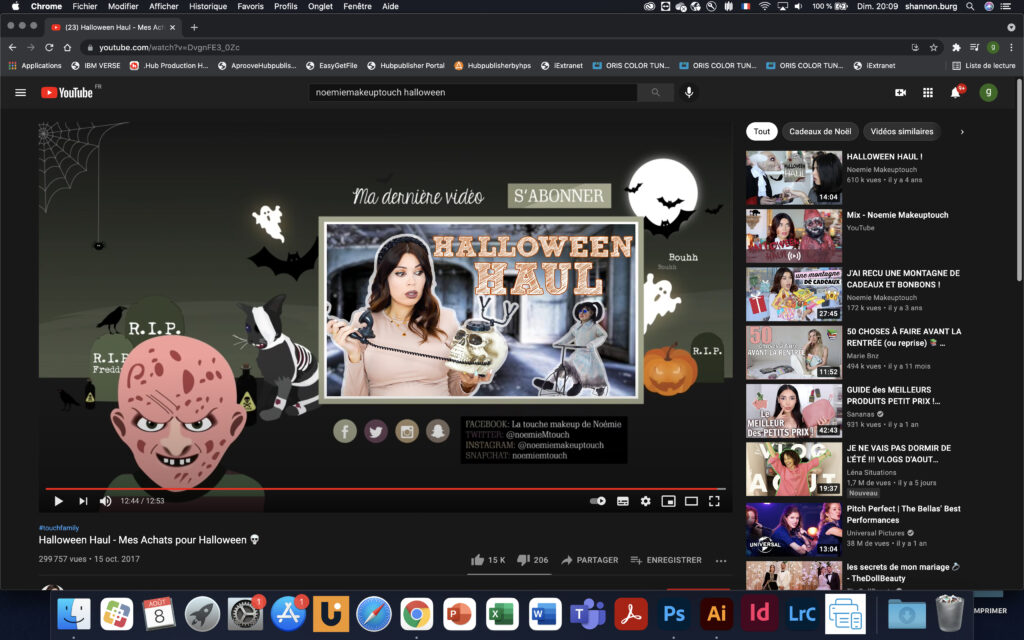
Task: Like the video with thumbs up
Action: point(478,560)
